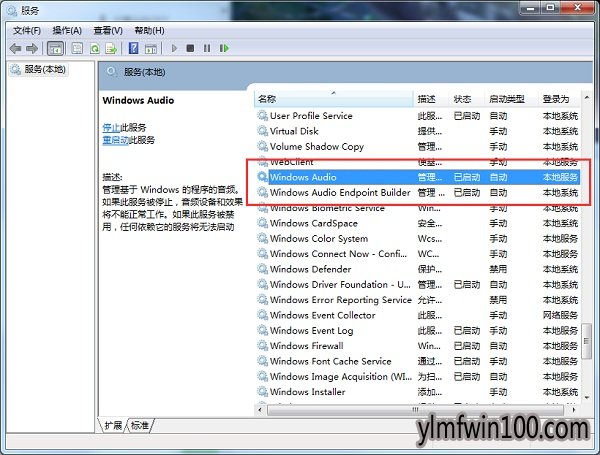Image resolution: width=600 pixels, height=455 pixels.
Task: Click the Properties toolbar icon
Action: [x=77, y=49]
